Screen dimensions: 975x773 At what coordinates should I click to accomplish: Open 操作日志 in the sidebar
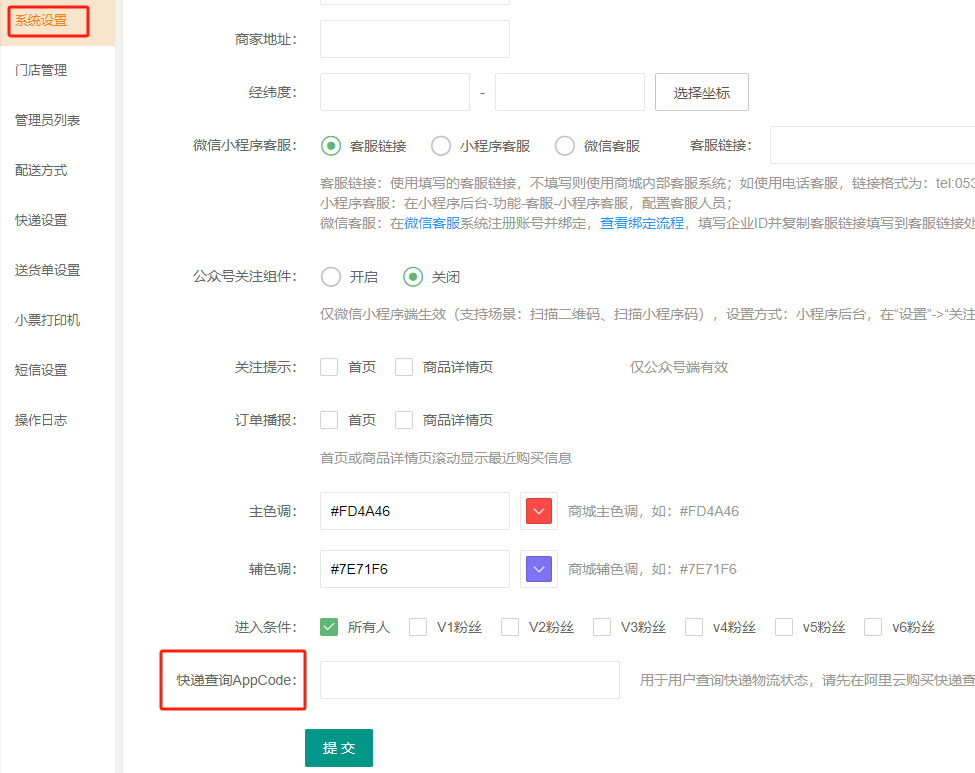(41, 420)
